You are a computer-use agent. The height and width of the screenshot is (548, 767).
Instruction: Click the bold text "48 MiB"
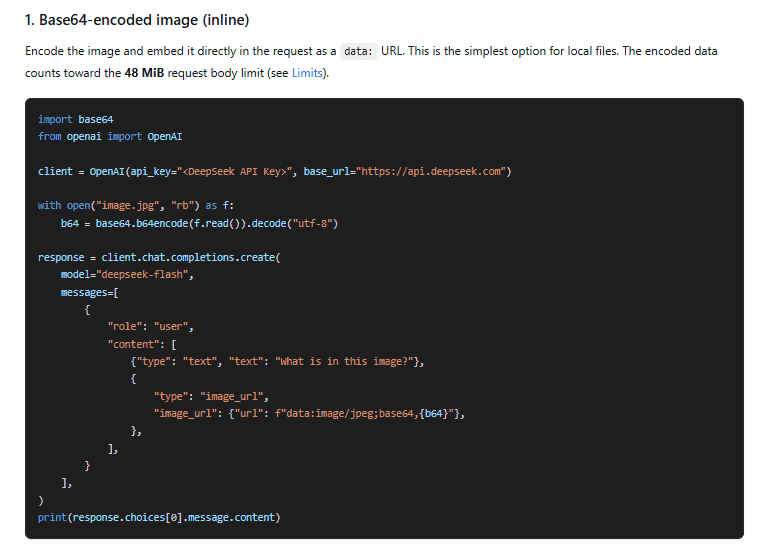pos(144,73)
